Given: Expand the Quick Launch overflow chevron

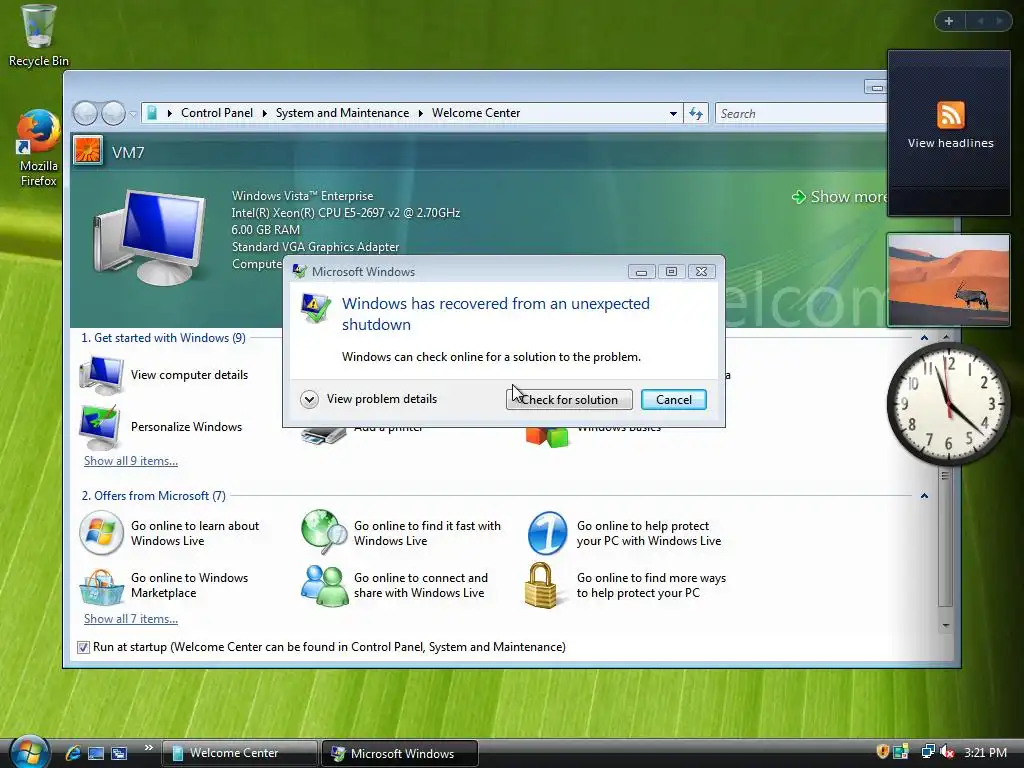Looking at the screenshot, I should (x=148, y=748).
